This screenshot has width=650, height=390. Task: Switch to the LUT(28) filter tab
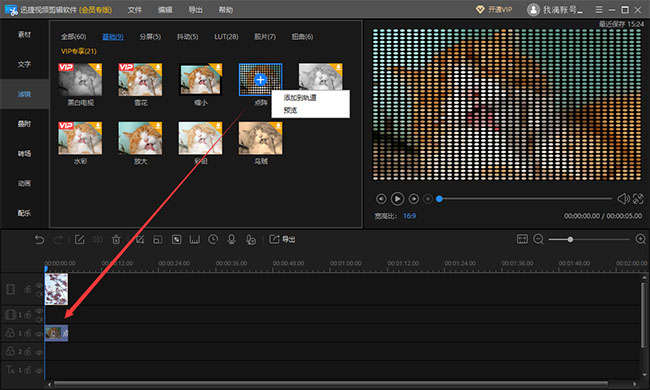[226, 36]
